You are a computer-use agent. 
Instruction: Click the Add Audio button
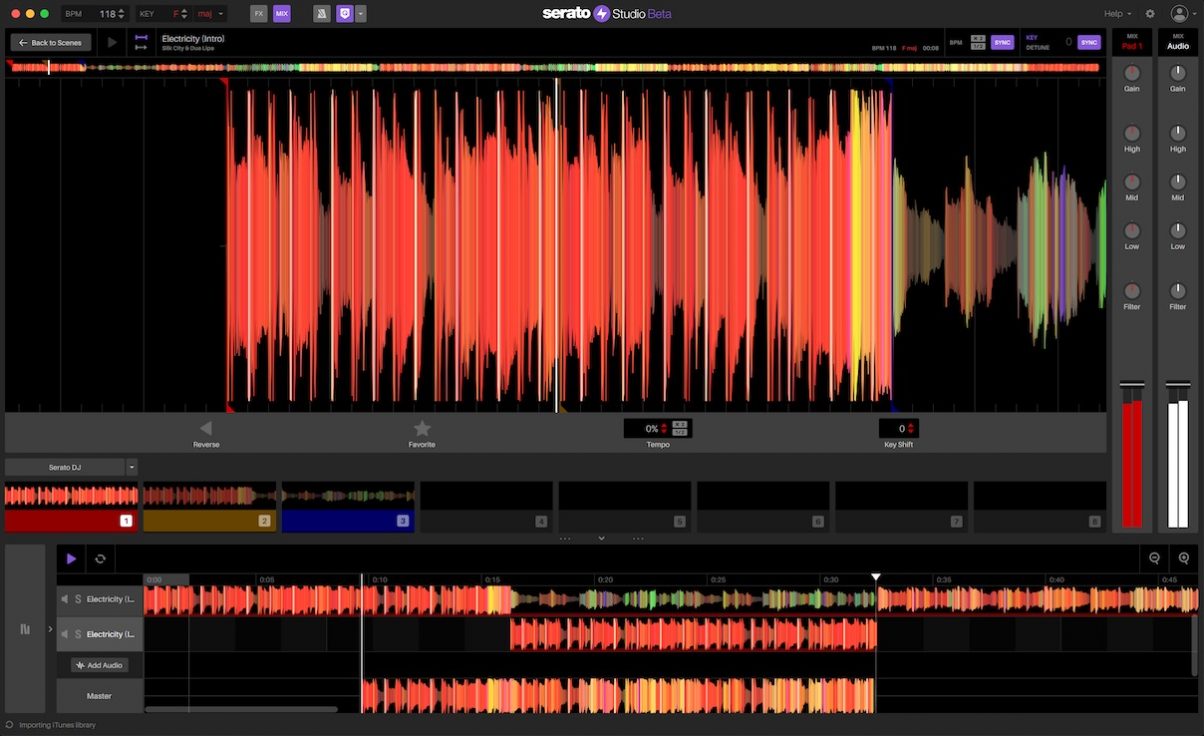pyautogui.click(x=100, y=665)
